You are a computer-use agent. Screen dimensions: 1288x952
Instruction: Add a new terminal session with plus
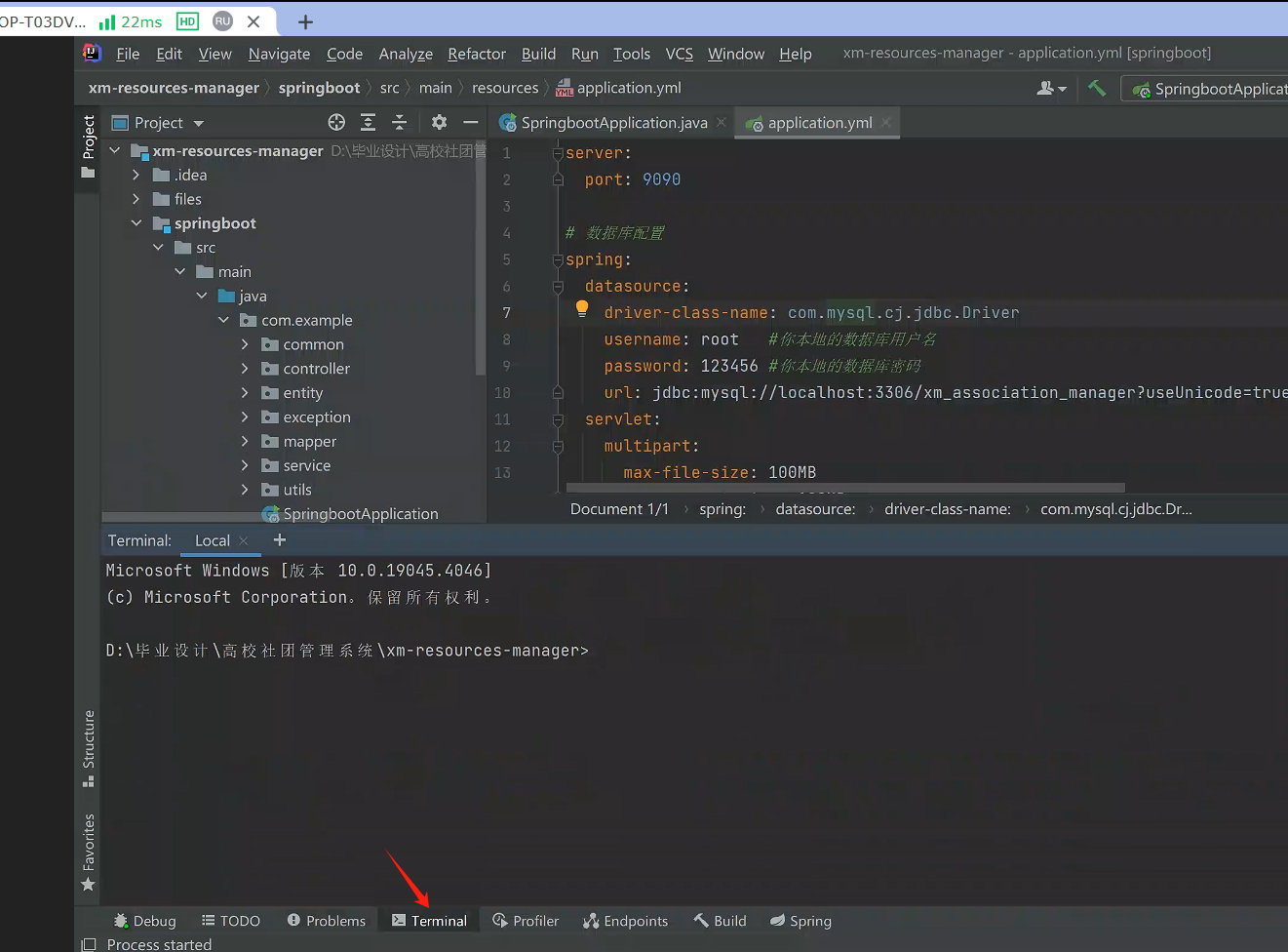280,539
